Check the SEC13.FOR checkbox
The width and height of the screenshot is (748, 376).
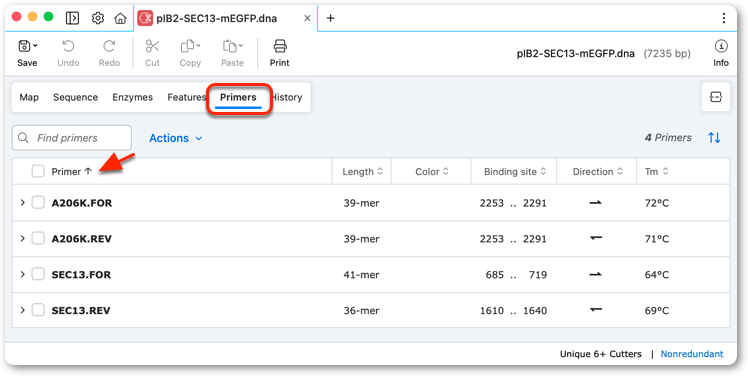(38, 274)
